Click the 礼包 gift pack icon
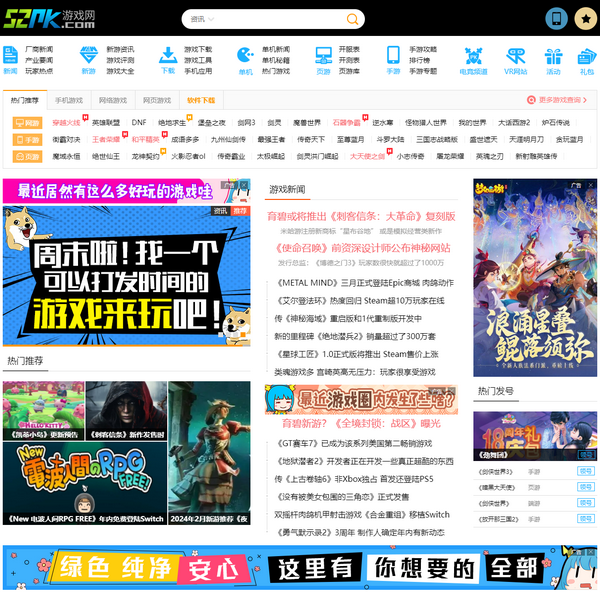 (586, 58)
